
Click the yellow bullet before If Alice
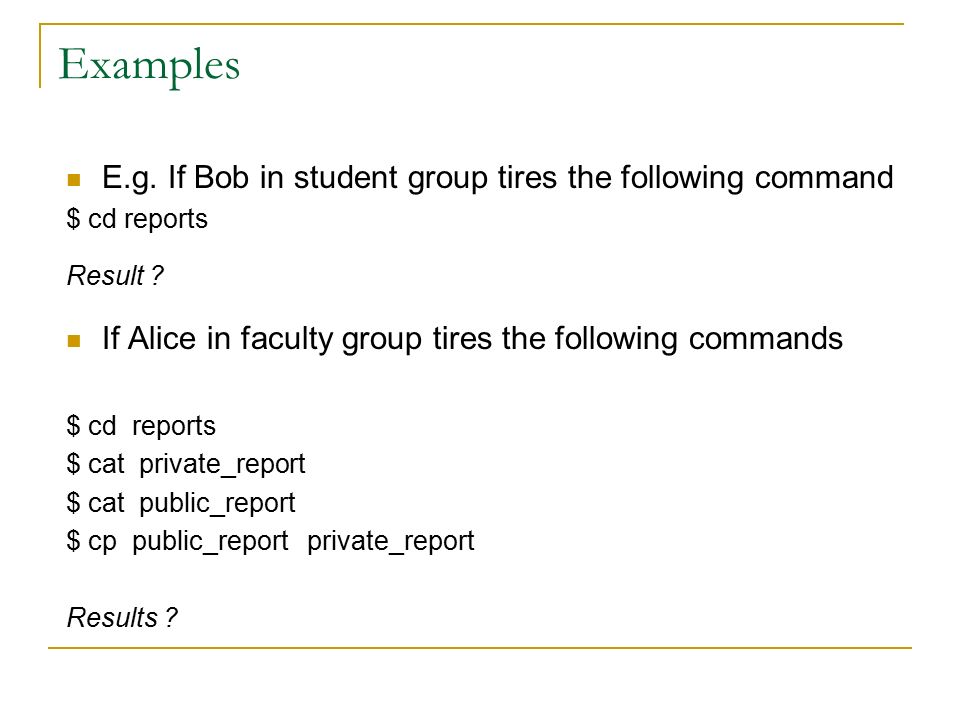point(74,341)
